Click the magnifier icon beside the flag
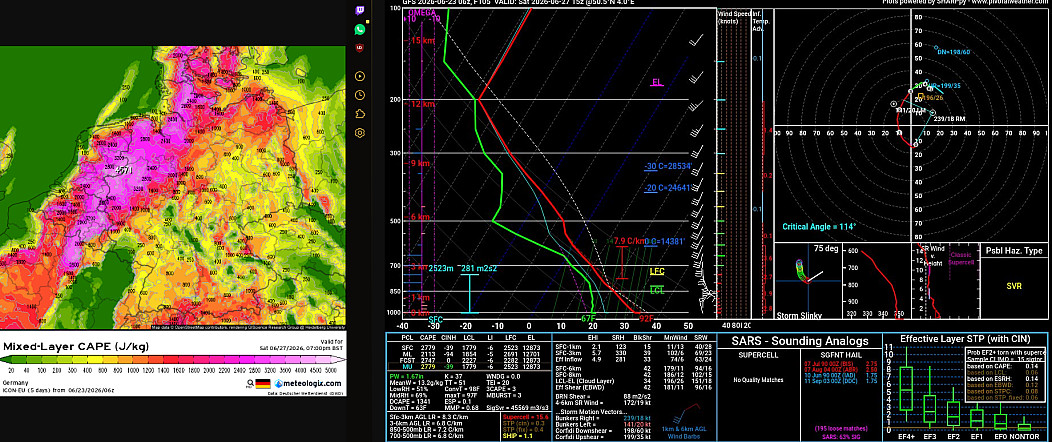This screenshot has width=1052, height=442. point(252,384)
